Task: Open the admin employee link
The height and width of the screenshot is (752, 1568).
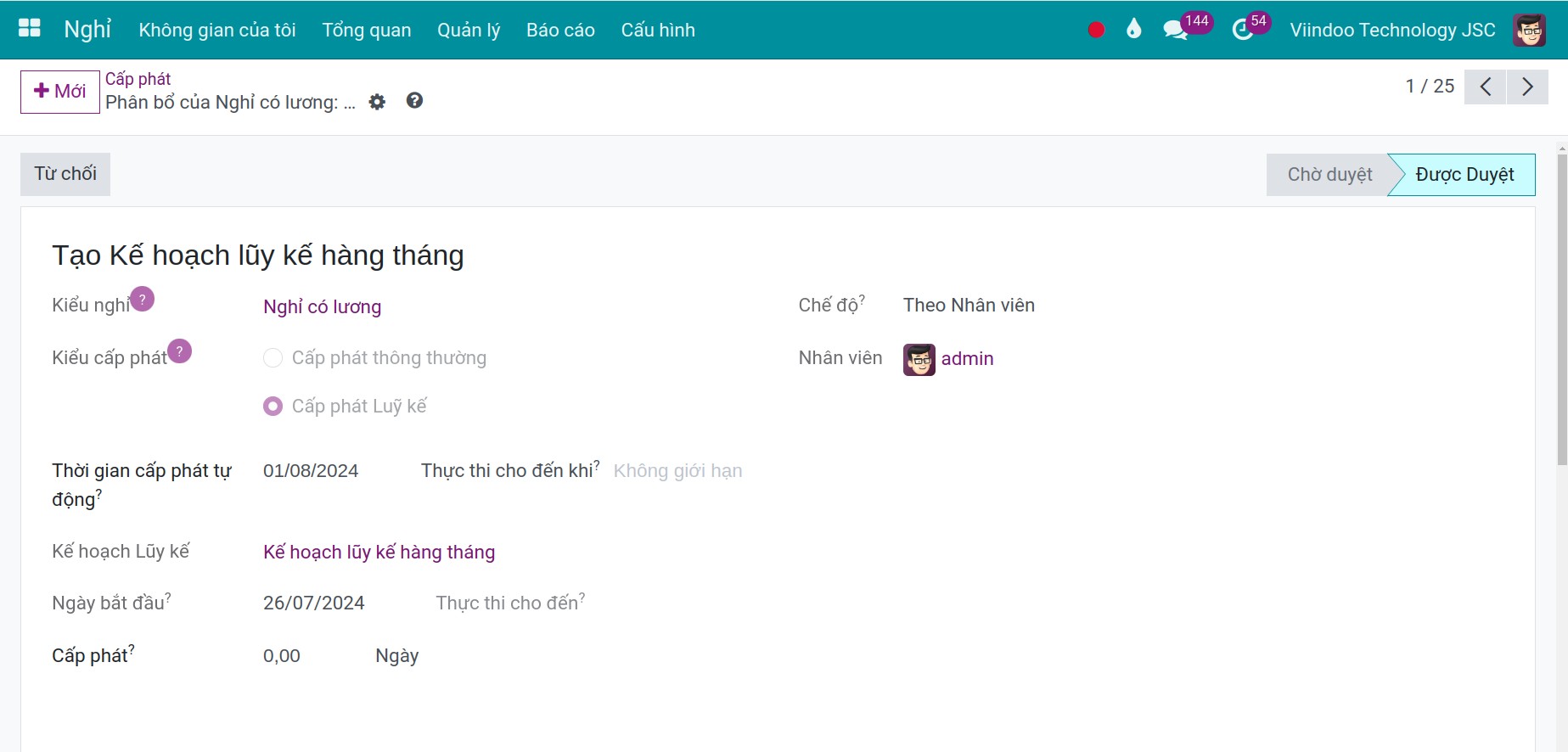Action: 967,358
